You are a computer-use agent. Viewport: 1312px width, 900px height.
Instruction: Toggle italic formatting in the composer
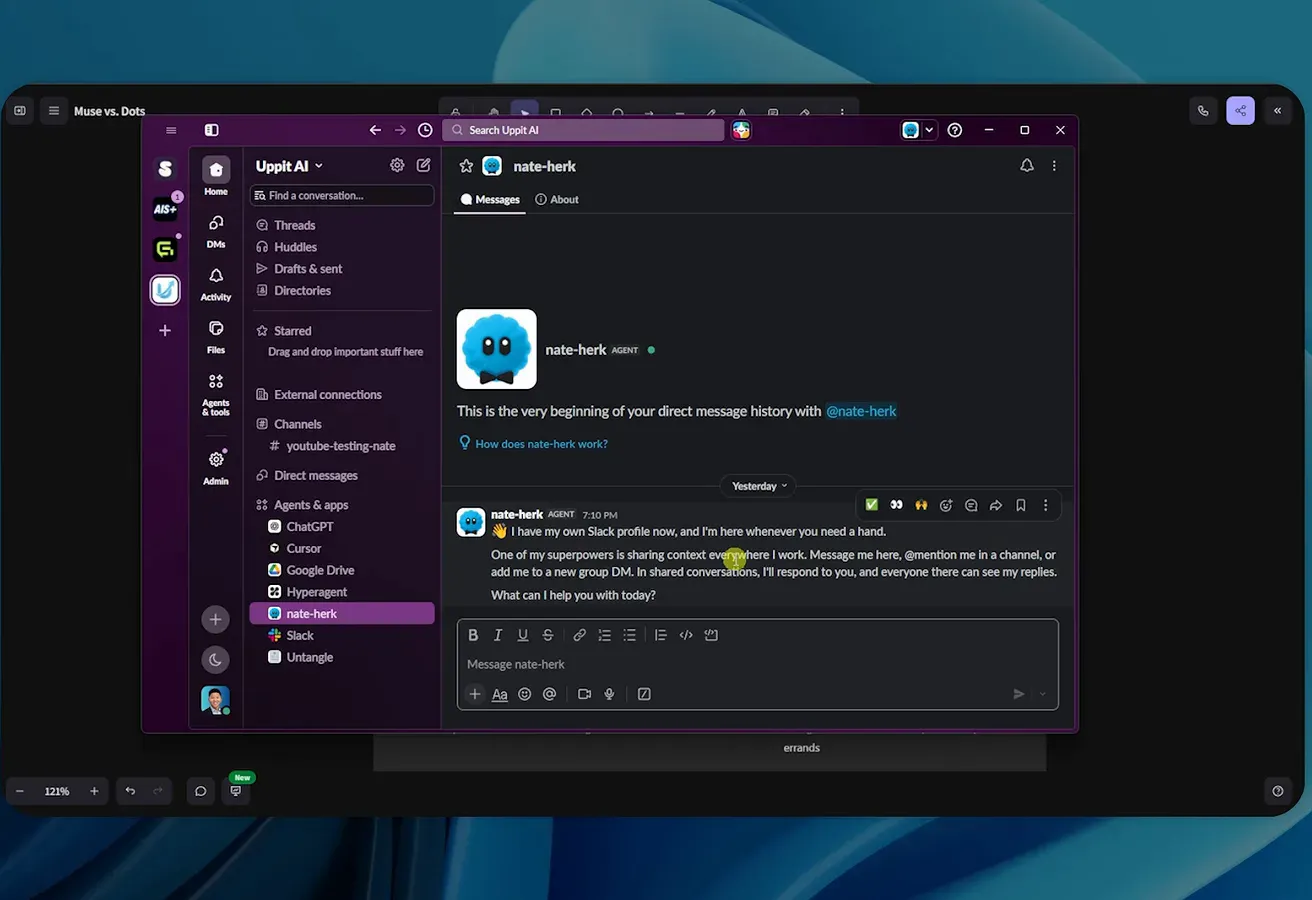pos(498,635)
